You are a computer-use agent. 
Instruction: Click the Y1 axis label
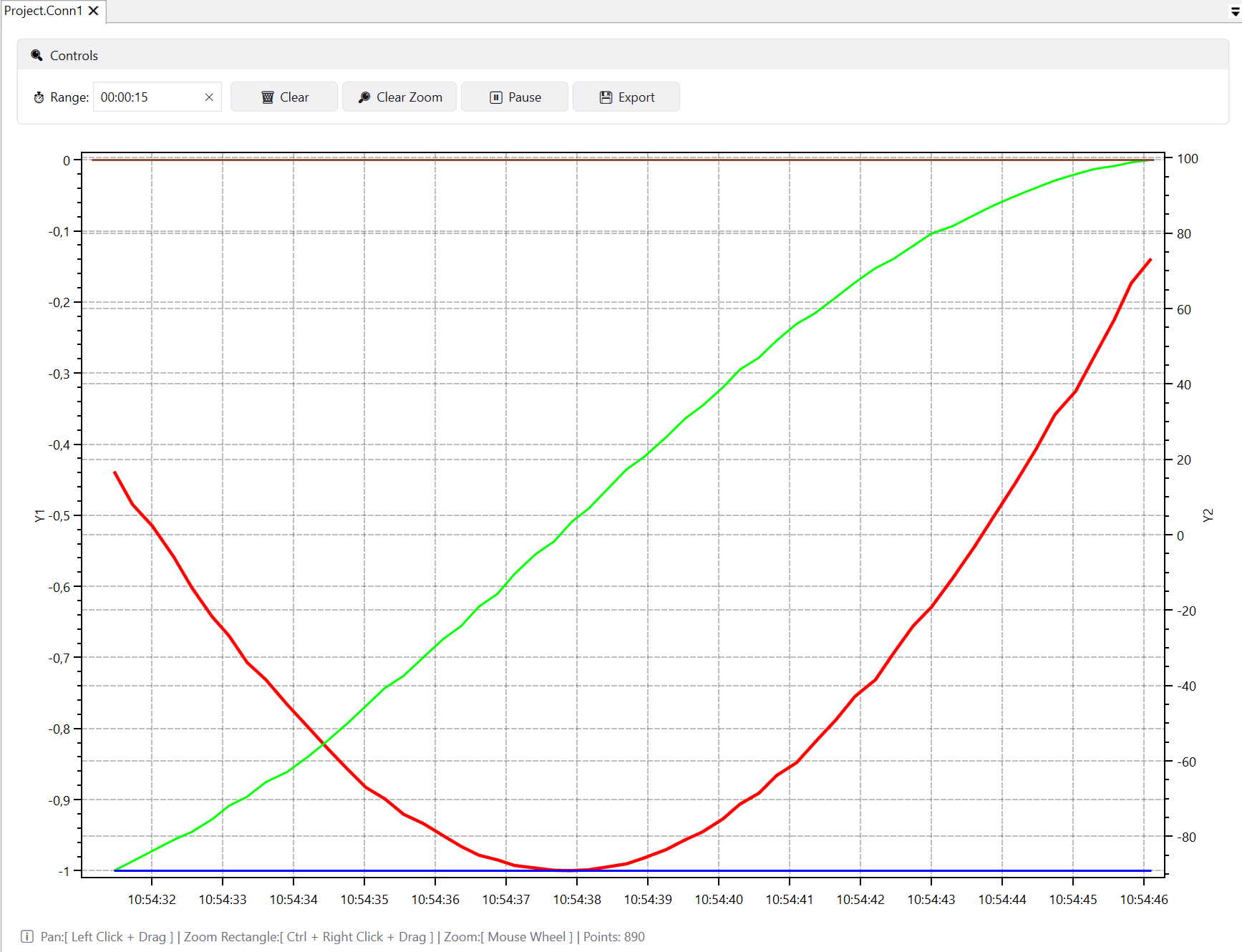pyautogui.click(x=39, y=515)
